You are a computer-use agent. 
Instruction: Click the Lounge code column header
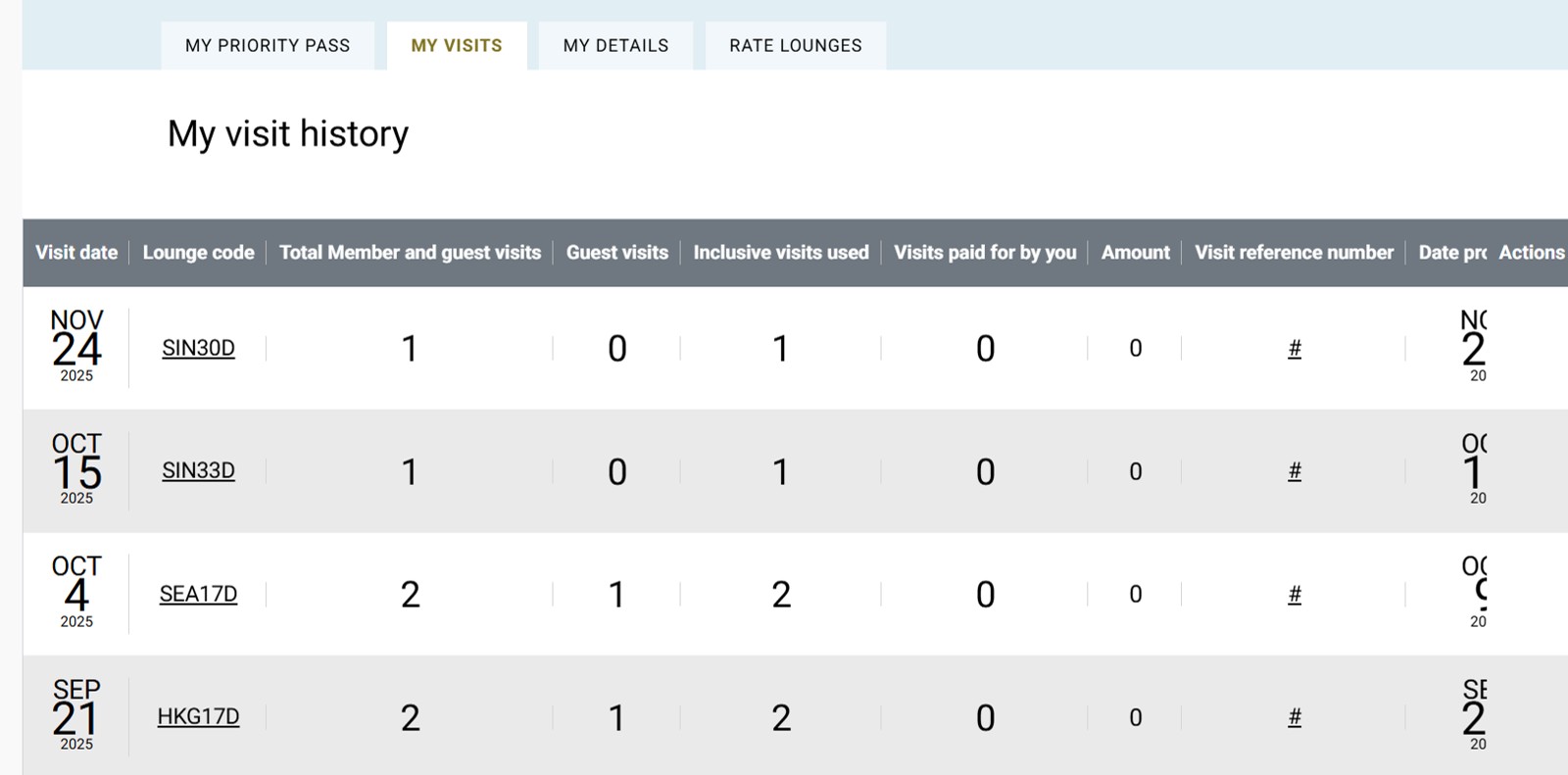pos(198,253)
